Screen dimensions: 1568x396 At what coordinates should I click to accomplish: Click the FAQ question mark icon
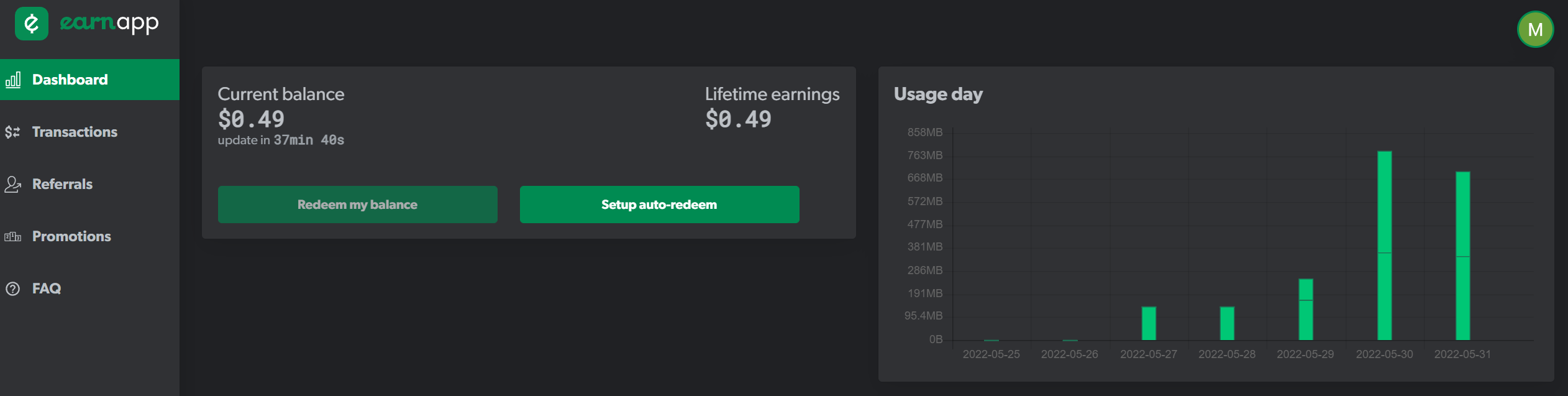coord(13,288)
